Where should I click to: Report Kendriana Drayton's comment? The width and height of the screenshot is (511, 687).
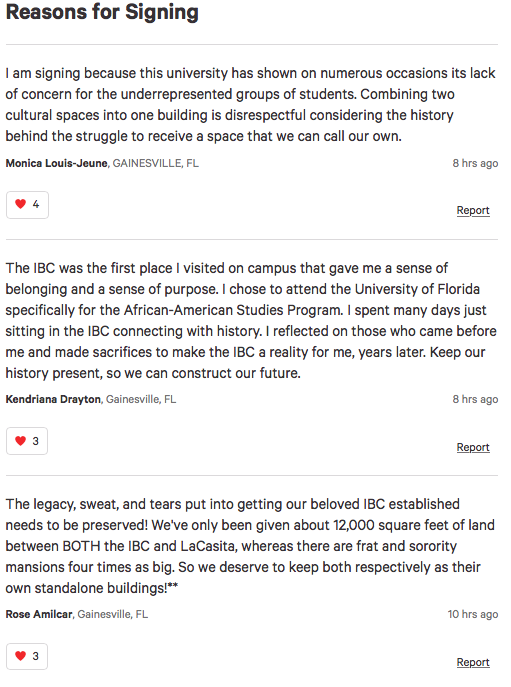point(473,447)
